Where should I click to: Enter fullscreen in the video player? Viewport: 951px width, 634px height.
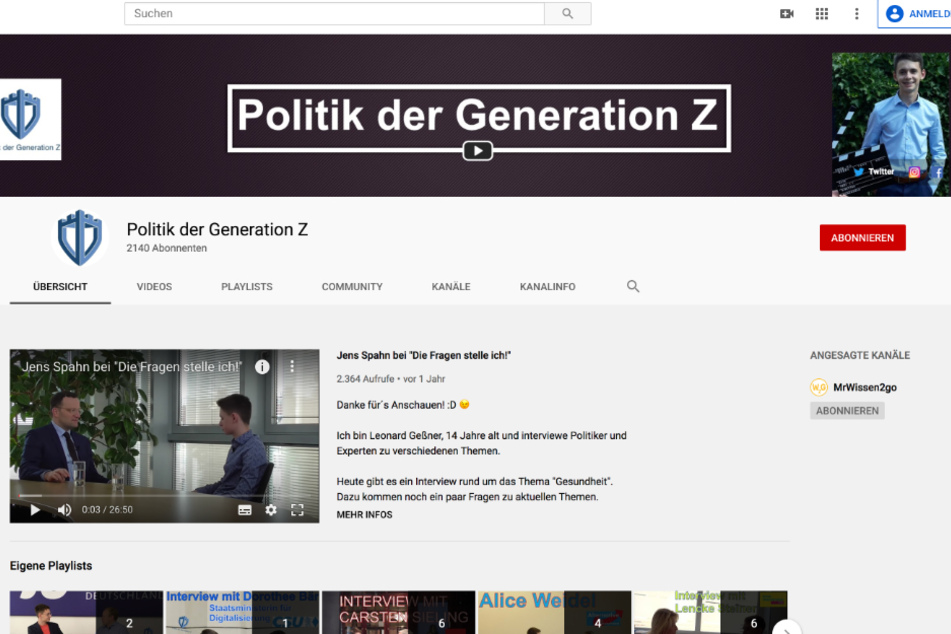(297, 510)
